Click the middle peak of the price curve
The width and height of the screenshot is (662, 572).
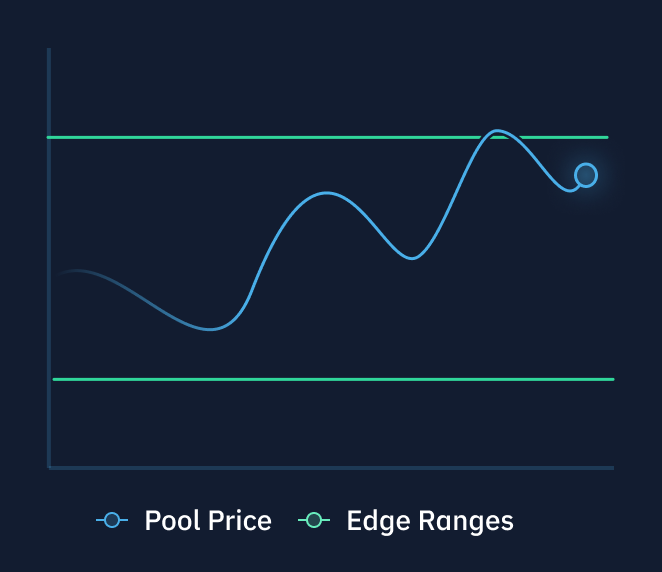coord(326,193)
